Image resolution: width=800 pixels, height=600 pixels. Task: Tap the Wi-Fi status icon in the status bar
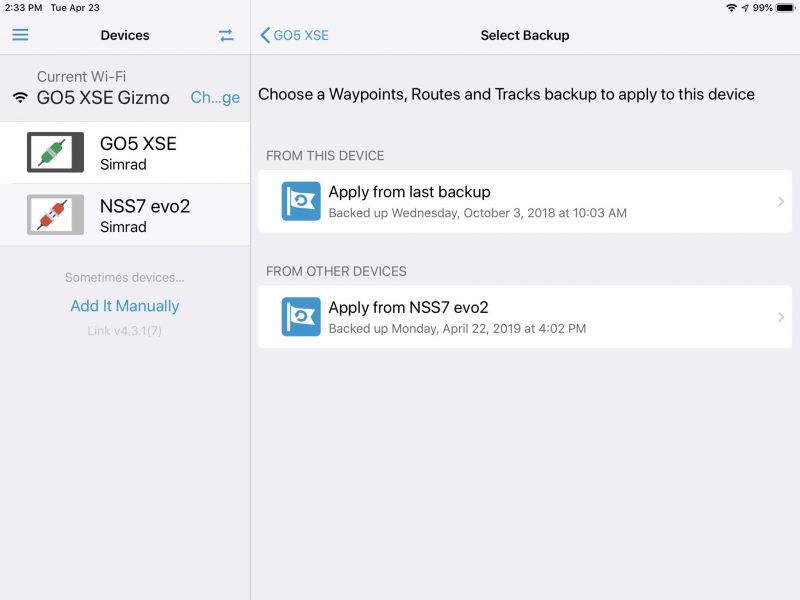click(733, 7)
